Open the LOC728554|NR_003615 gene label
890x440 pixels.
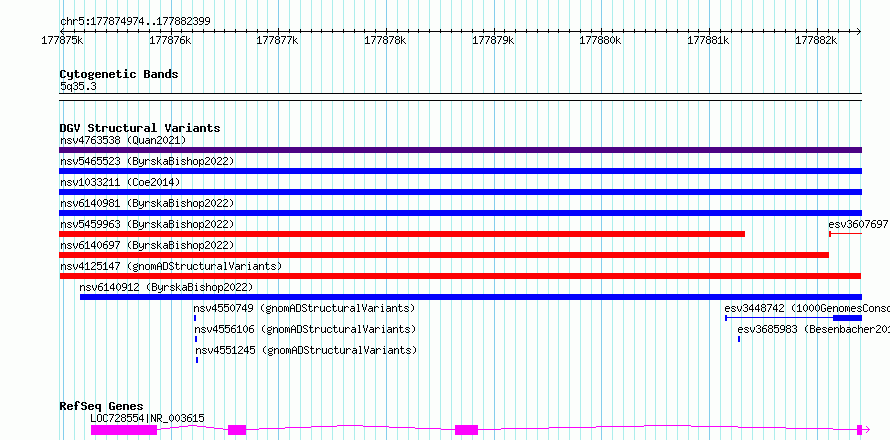tap(148, 418)
